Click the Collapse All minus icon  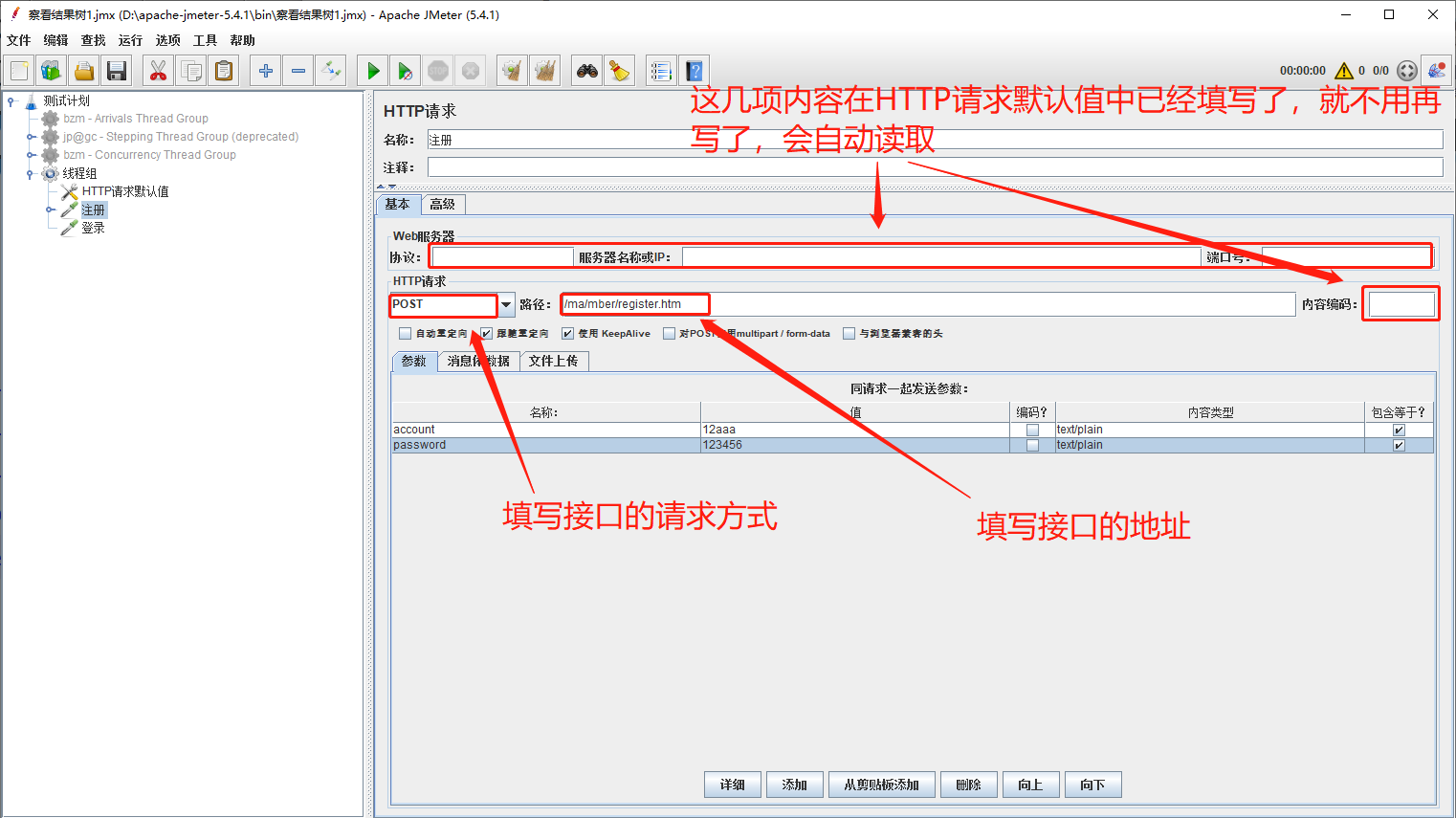click(298, 71)
